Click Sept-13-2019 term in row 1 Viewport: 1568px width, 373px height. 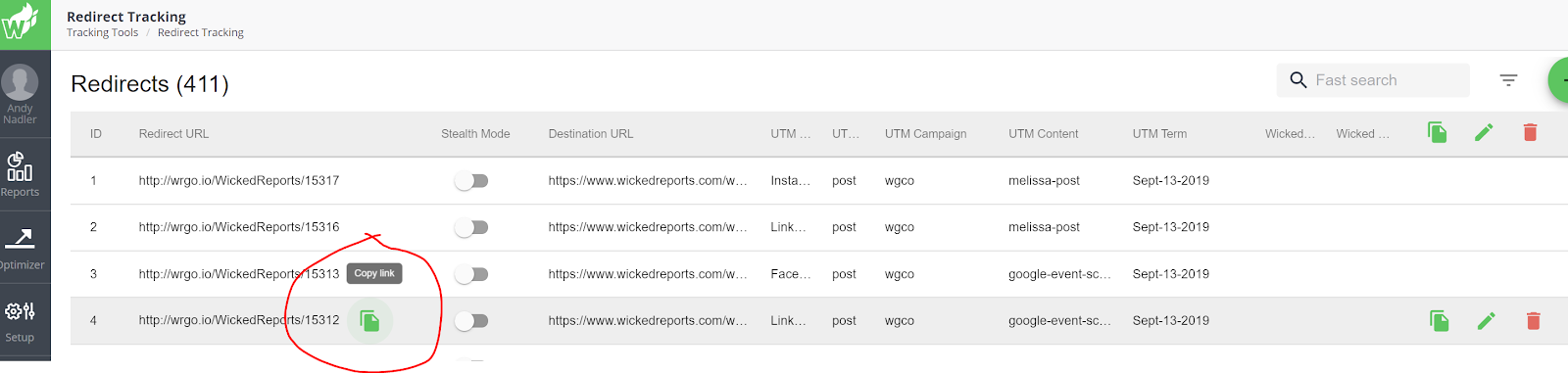pos(1171,180)
